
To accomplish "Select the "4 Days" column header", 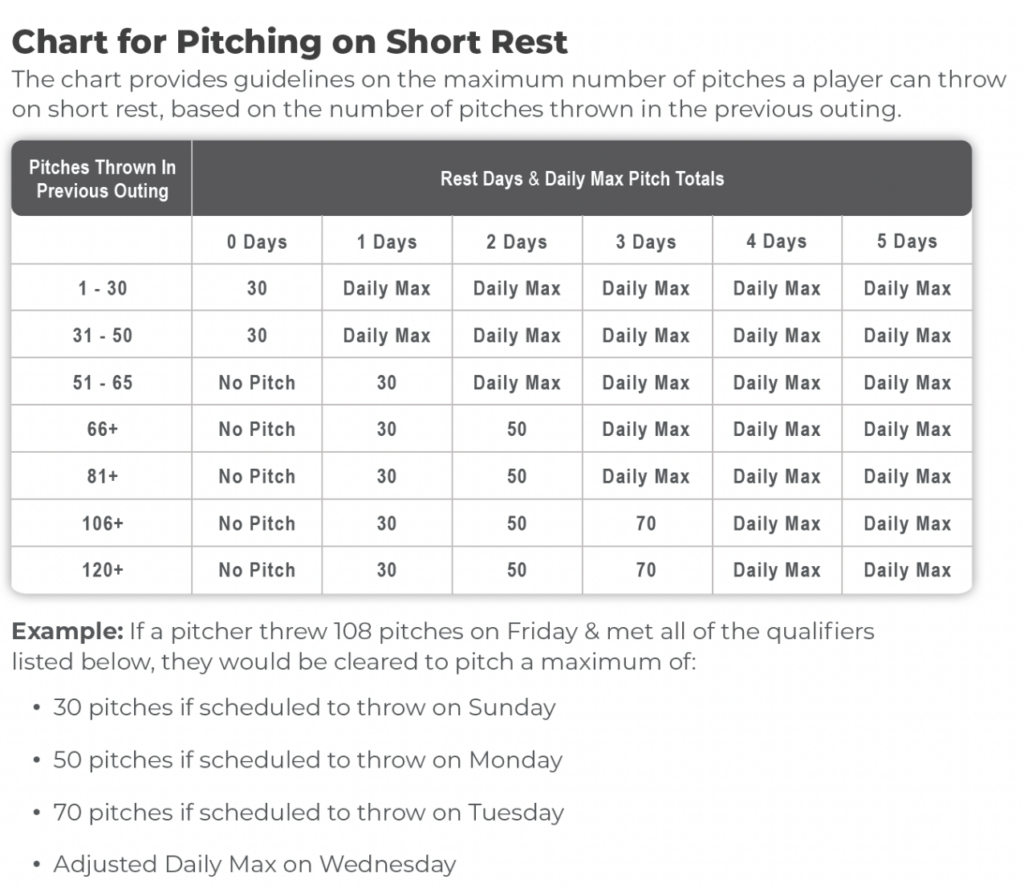I will 776,242.
